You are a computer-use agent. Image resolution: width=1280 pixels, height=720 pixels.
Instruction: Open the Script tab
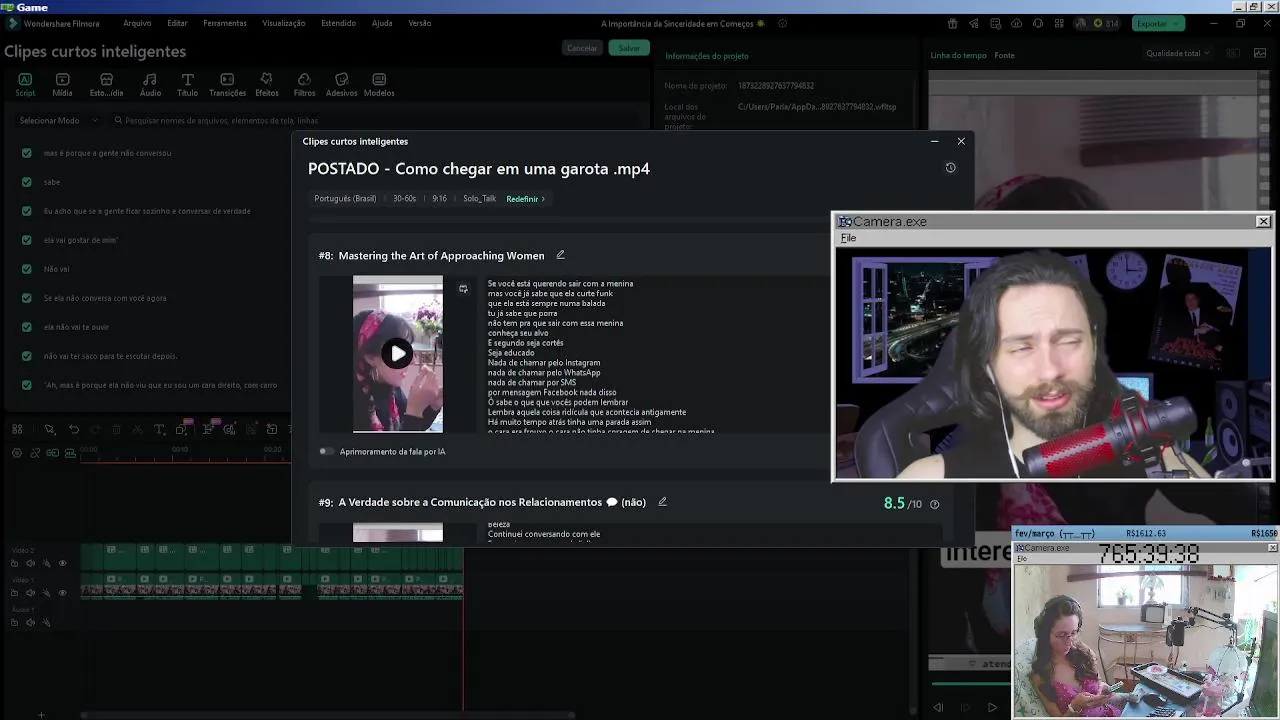[25, 85]
